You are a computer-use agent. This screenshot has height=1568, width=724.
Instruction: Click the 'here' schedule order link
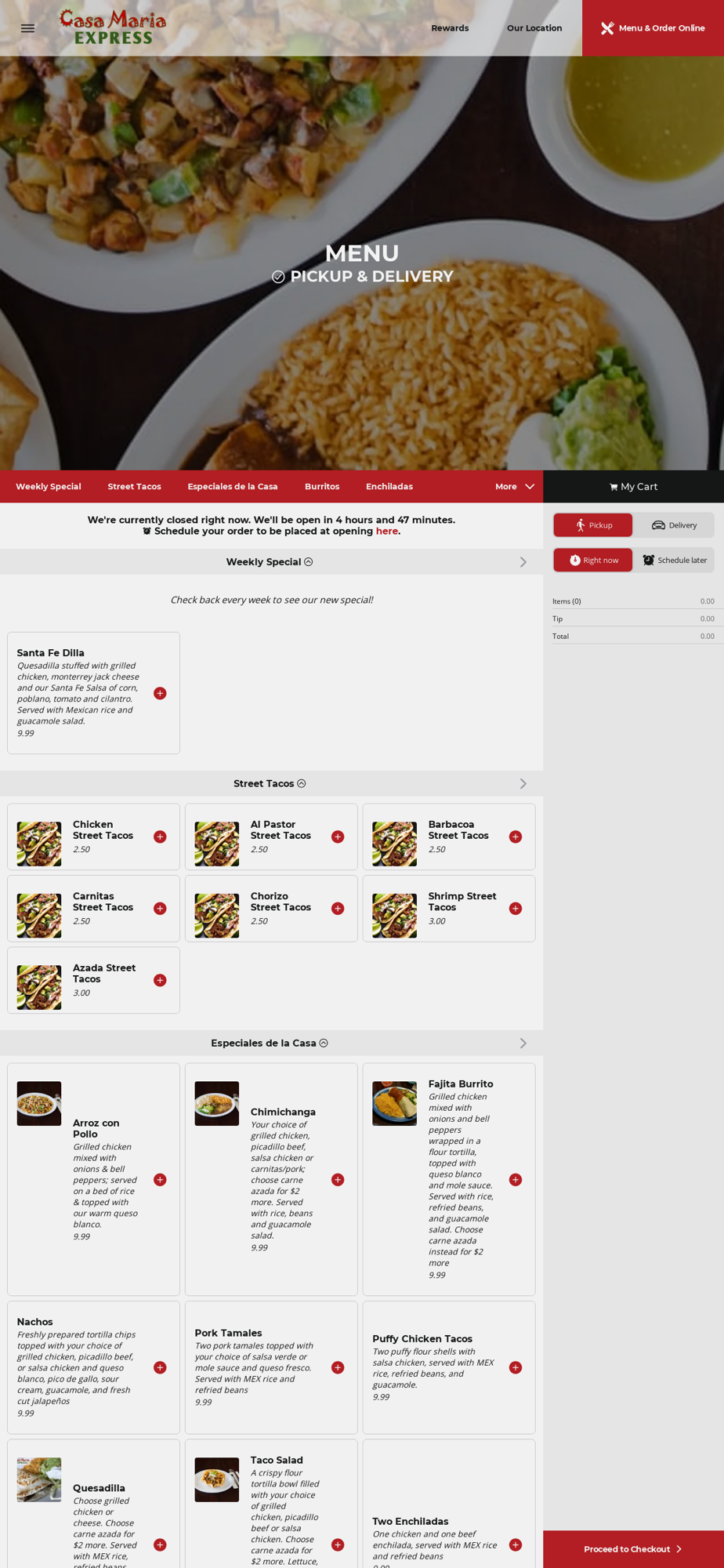(387, 532)
